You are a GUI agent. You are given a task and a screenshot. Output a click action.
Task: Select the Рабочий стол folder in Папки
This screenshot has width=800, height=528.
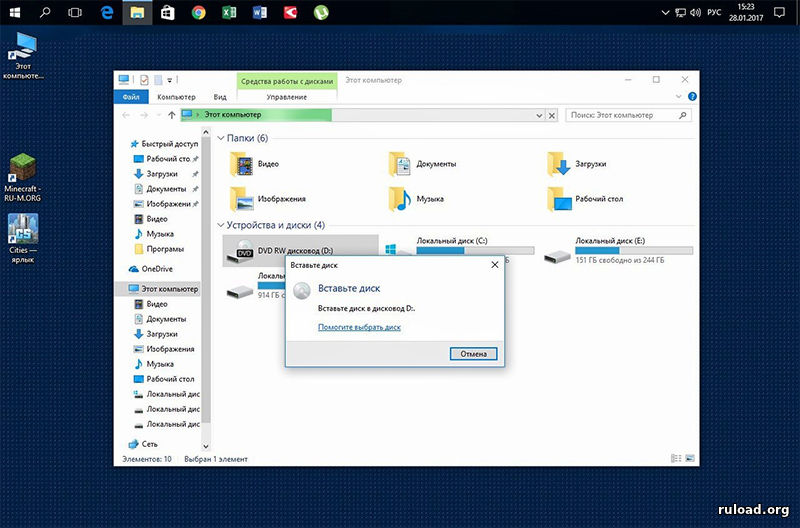pyautogui.click(x=585, y=199)
